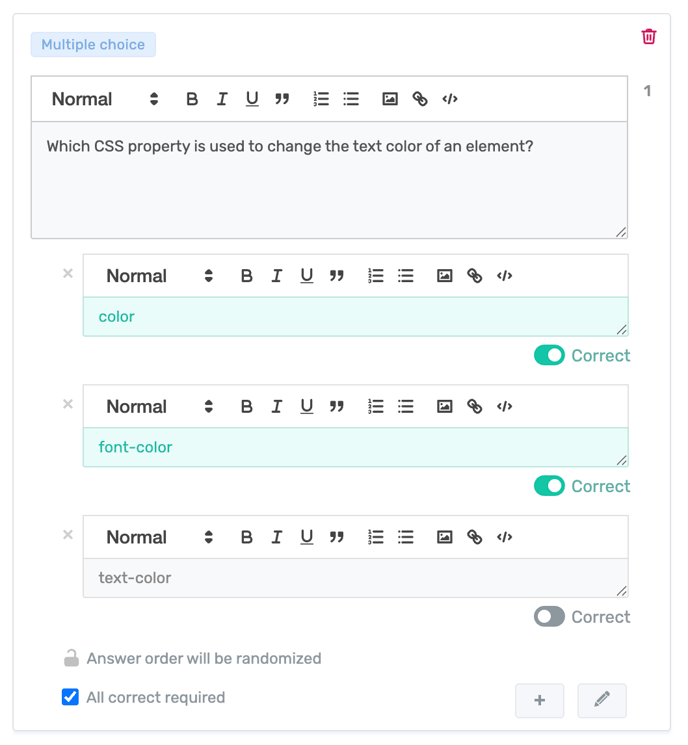The width and height of the screenshot is (688, 745).
Task: Bold the question text
Action: click(192, 99)
